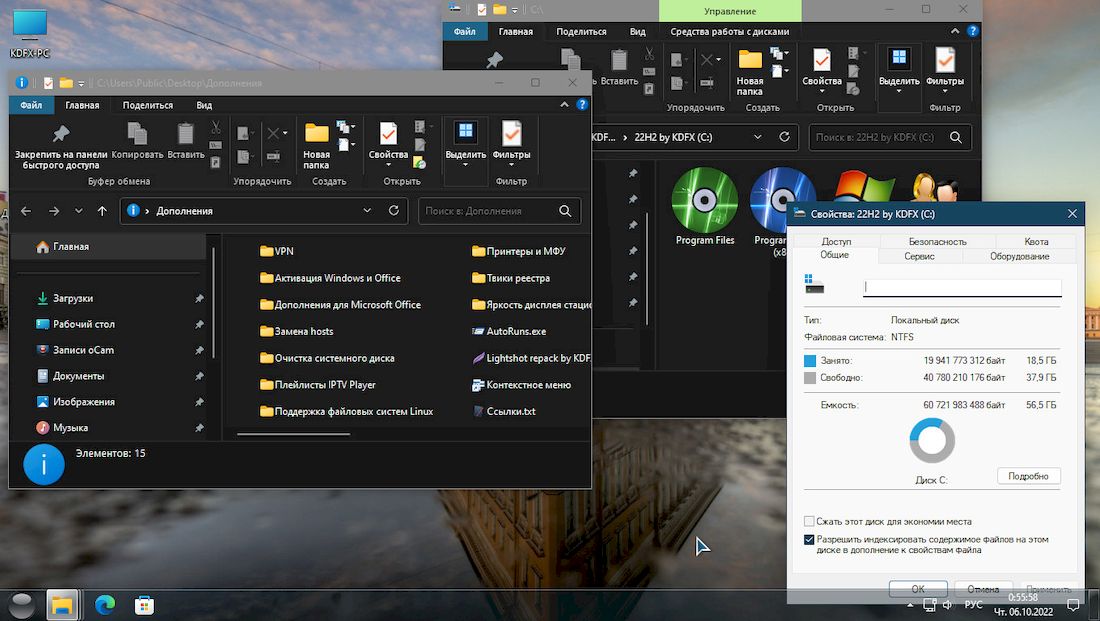This screenshot has height=621, width=1100.
Task: Toggle Разрешить индексировать содержимое checkbox
Action: (x=809, y=540)
